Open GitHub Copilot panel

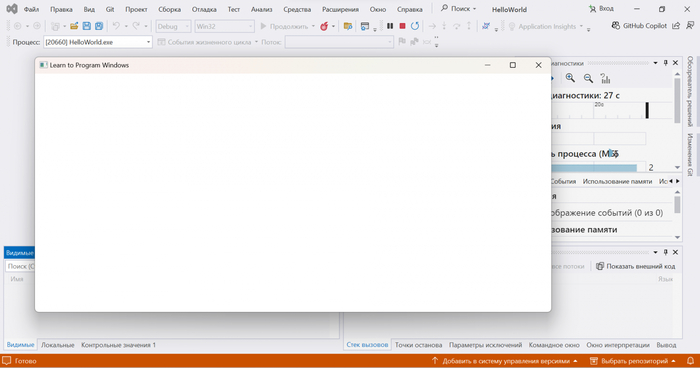[x=639, y=26]
